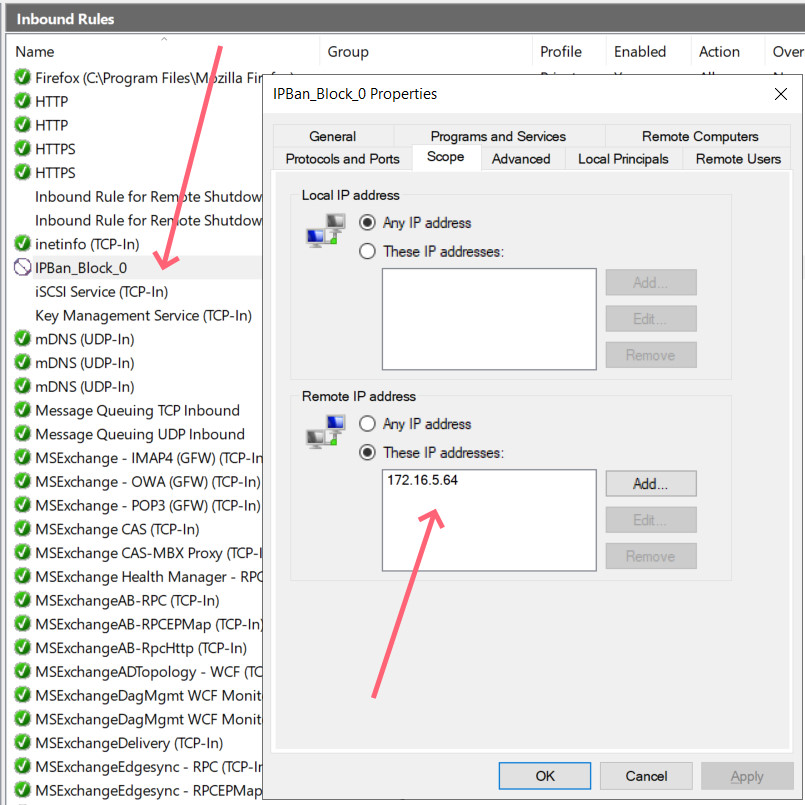The width and height of the screenshot is (805, 805).
Task: Sort inbound rules by the Name column header
Action: 35,52
